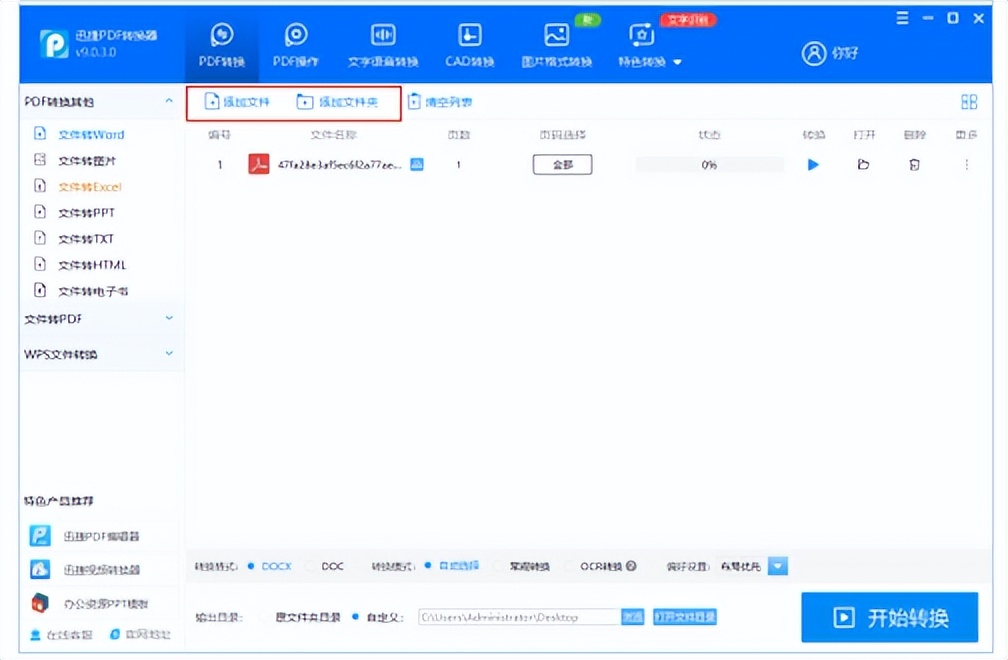Screen dimensions: 1008x660
Task: Collapse the PDF转换其他 section
Action: coord(168,101)
